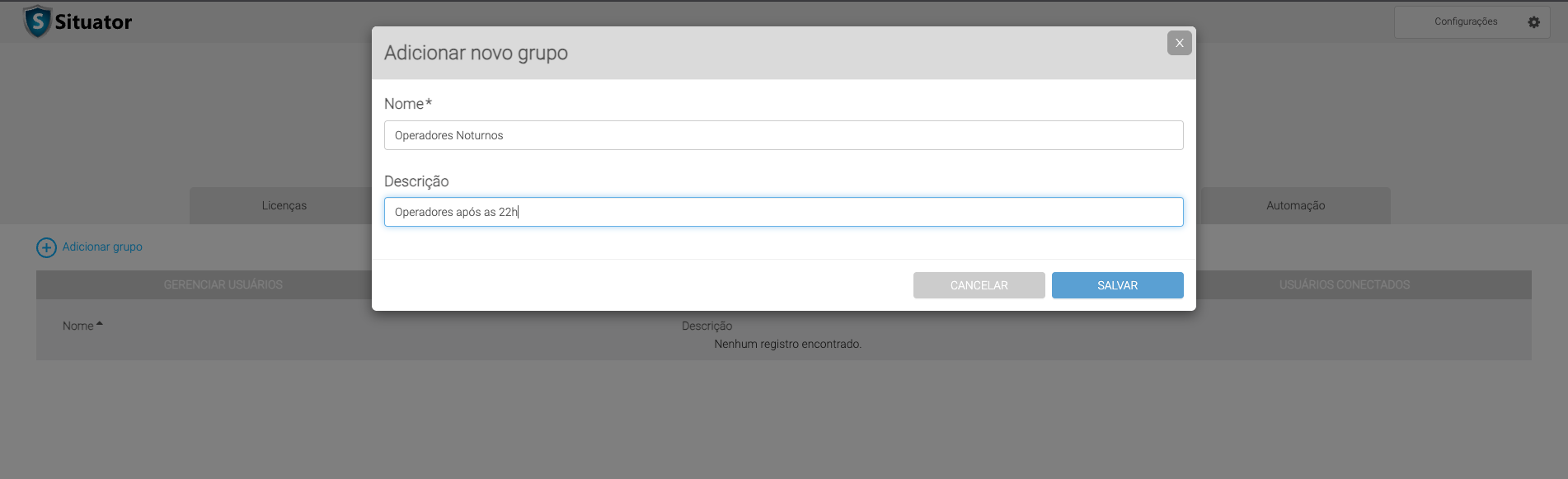Click the Adicionar novo grupo dialog title
The width and height of the screenshot is (1568, 479).
(476, 53)
